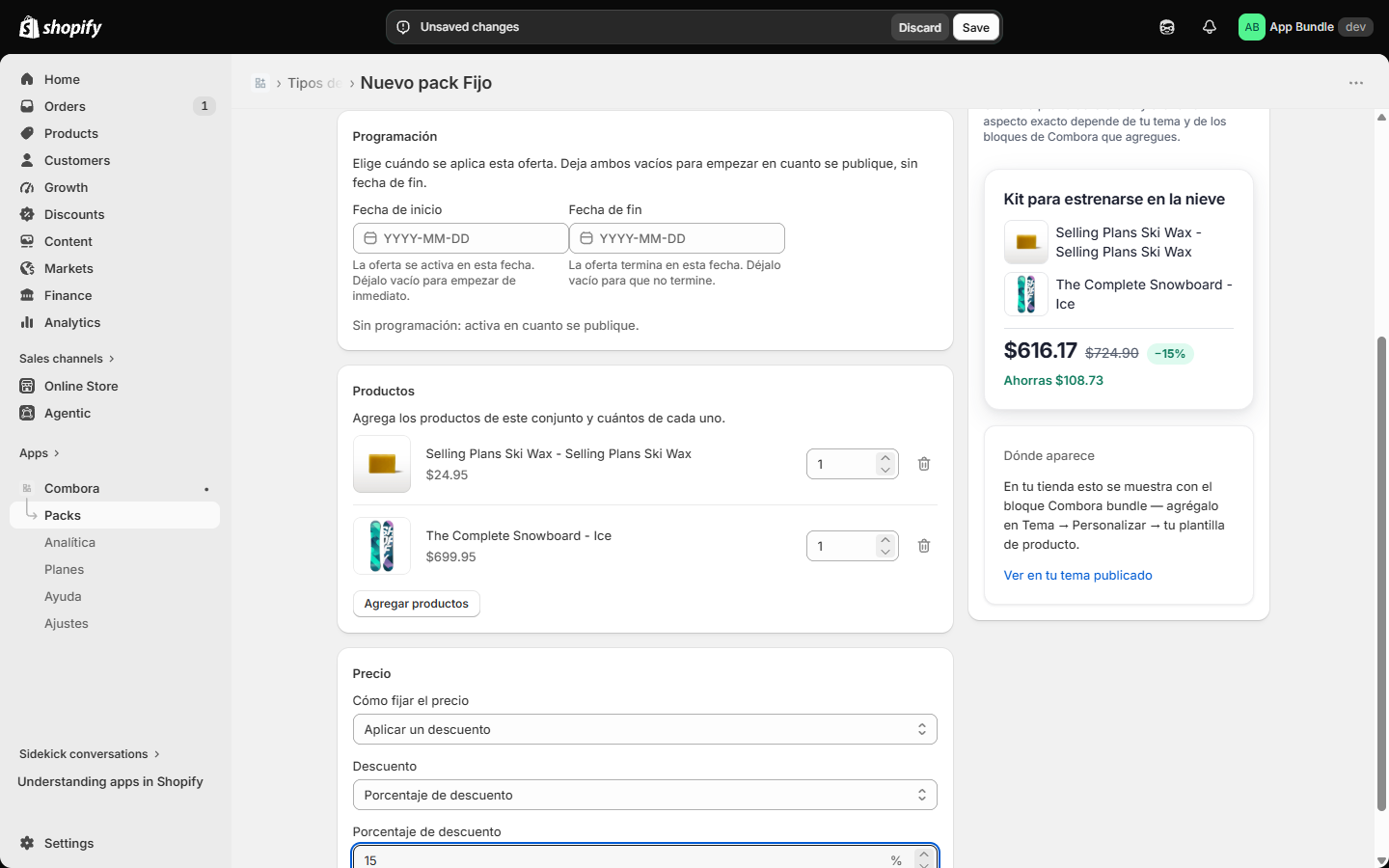Click the Discounts icon in sidebar

tap(27, 214)
